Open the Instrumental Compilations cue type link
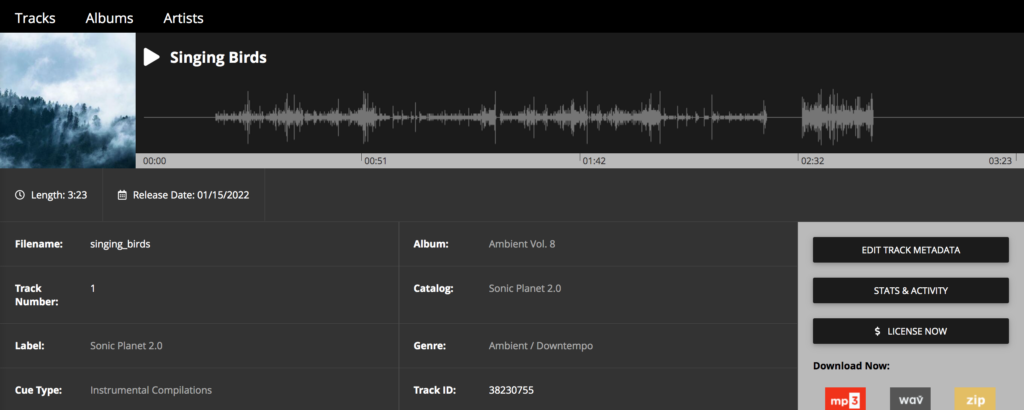Viewport: 1024px width, 410px height. pos(151,390)
